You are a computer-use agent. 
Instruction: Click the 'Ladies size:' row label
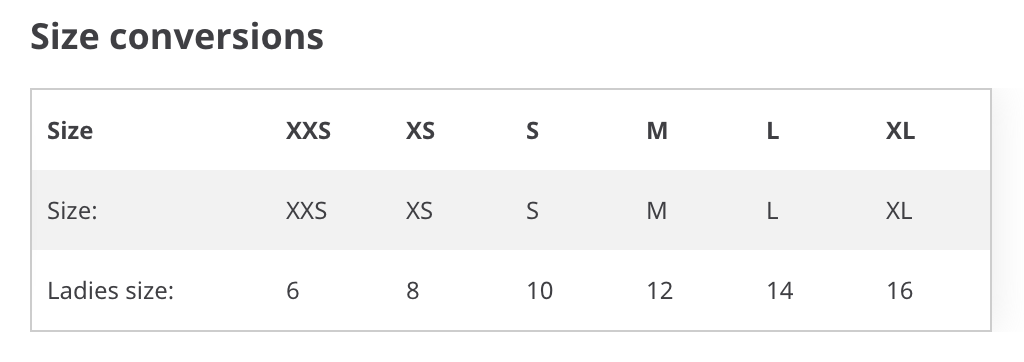(x=110, y=291)
